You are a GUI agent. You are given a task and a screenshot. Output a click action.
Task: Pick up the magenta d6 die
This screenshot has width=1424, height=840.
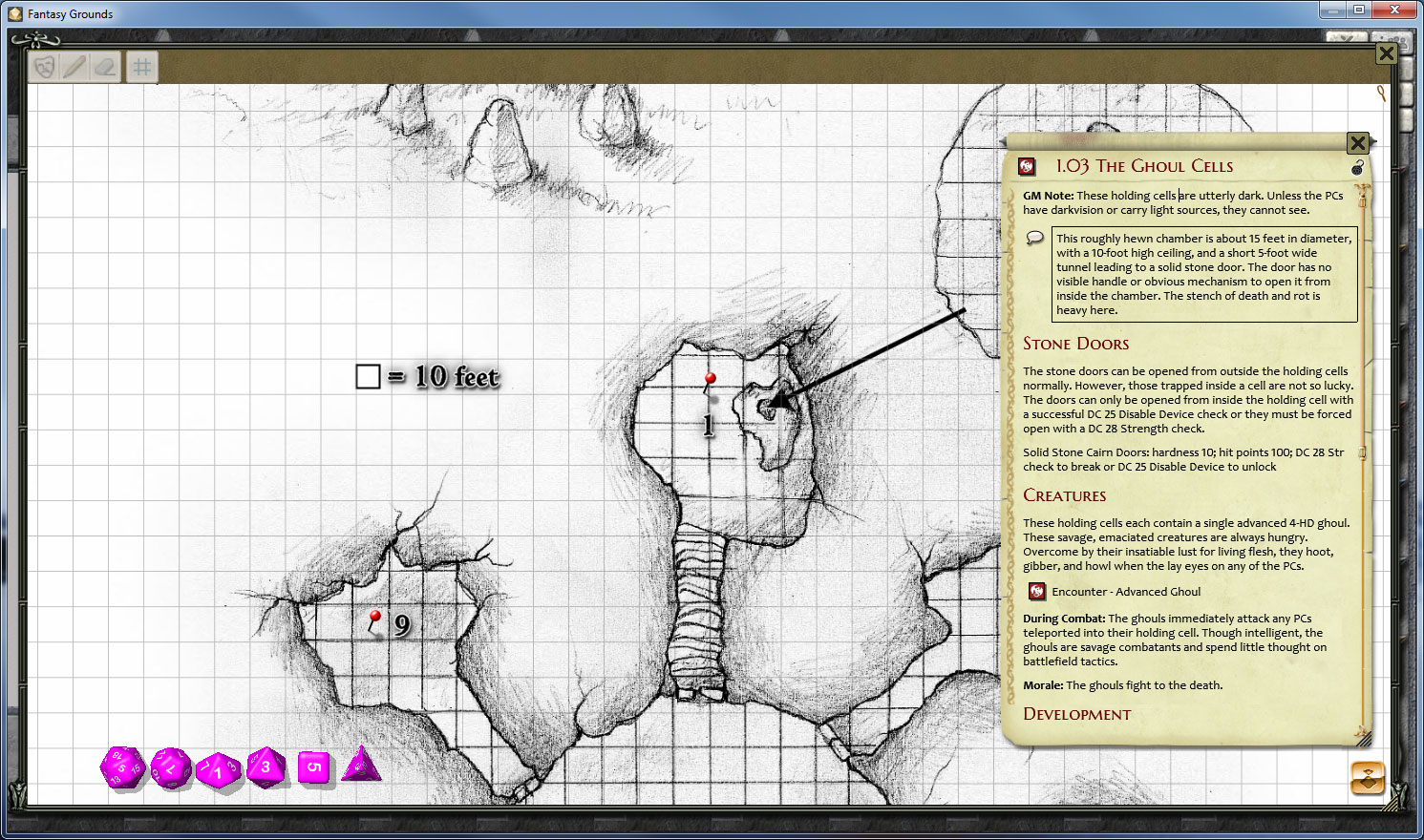pyautogui.click(x=314, y=767)
